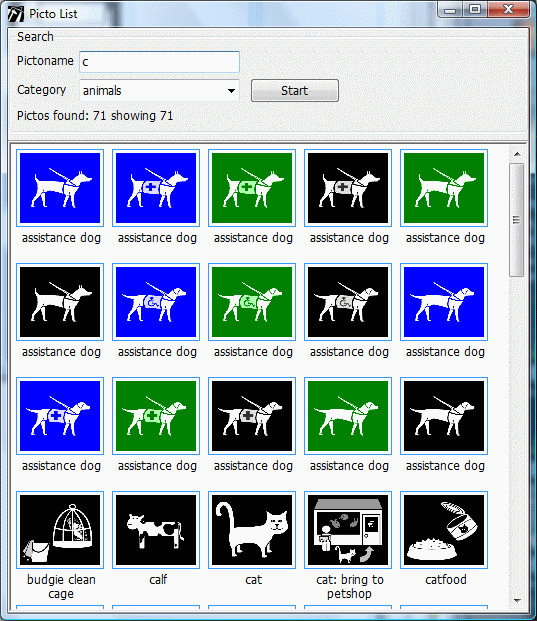Screen dimensions: 537x621
Task: Select the green assistance dog with wheelchair vest
Action: coord(252,302)
